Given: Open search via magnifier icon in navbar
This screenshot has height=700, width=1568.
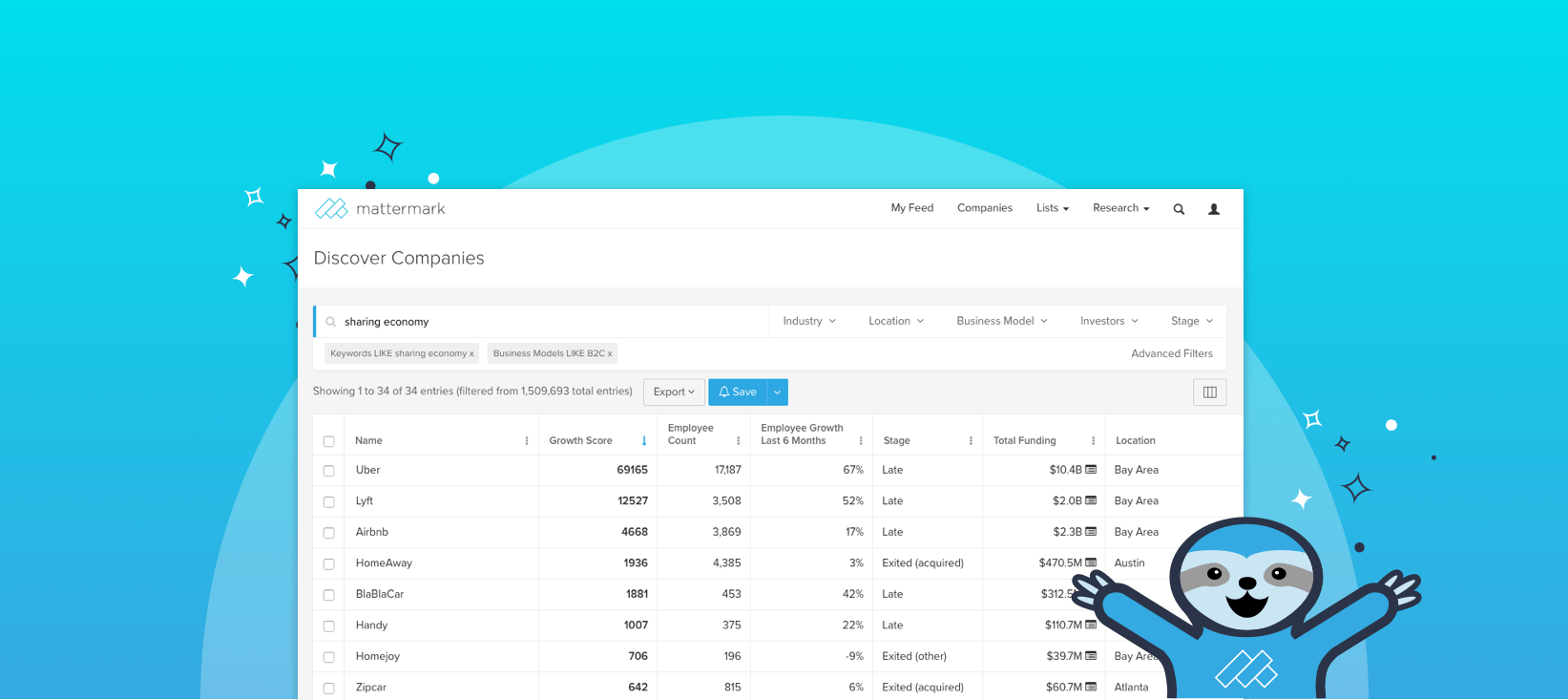Looking at the screenshot, I should [x=1179, y=209].
